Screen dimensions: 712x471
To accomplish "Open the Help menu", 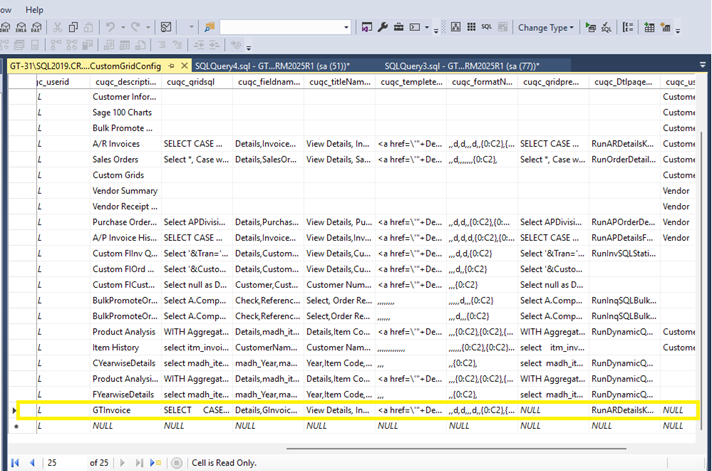I will tap(34, 9).
